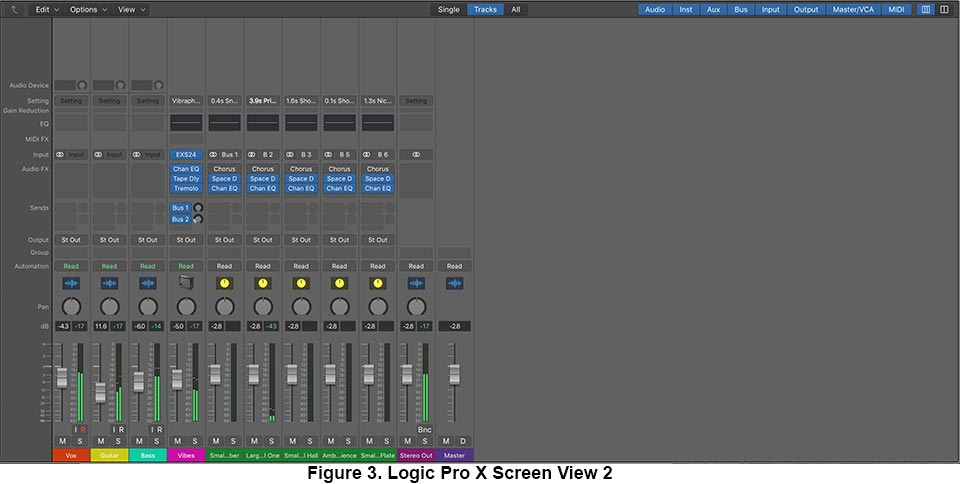Solo the Larg...l One aux channel
The height and width of the screenshot is (484, 960).
pyautogui.click(x=272, y=441)
